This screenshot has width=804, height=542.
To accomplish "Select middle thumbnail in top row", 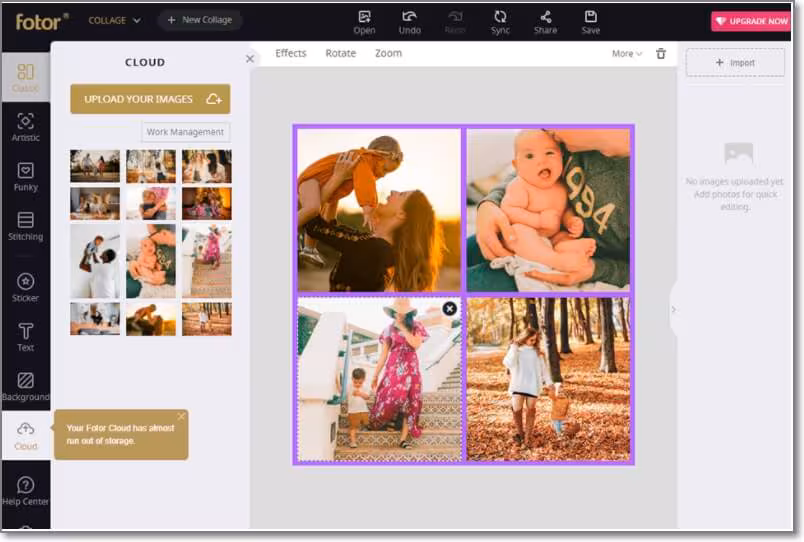I will tap(151, 166).
